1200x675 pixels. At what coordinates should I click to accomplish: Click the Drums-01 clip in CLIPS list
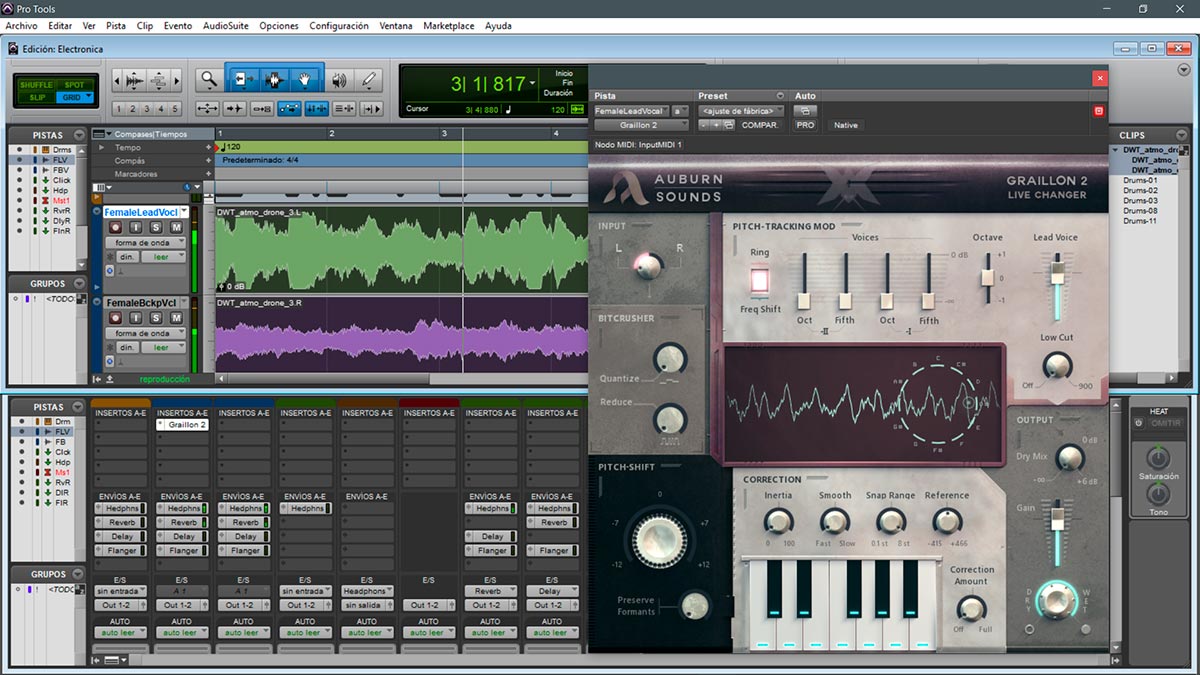1140,181
